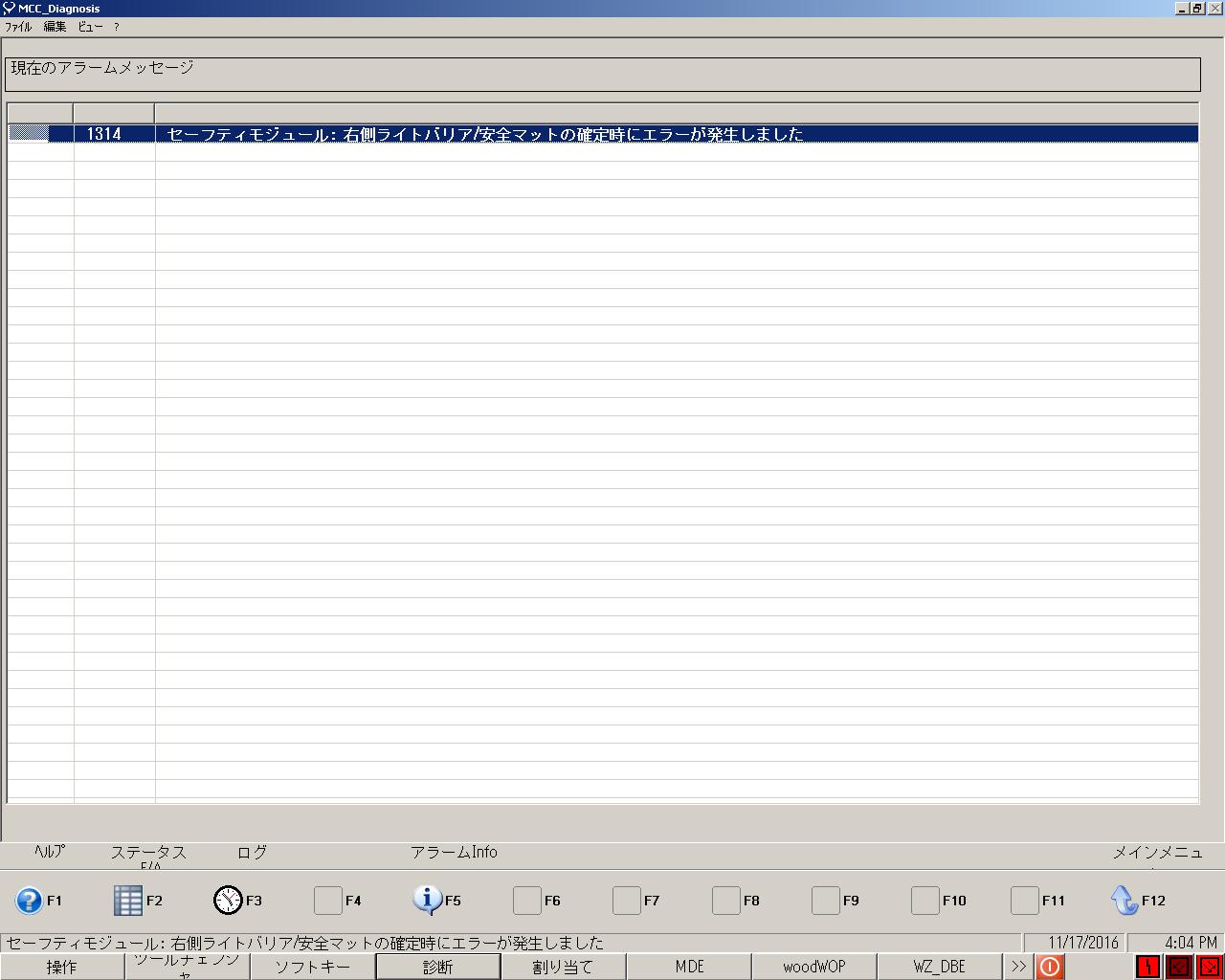
Task: Click the time 4:04 PM in status bar
Action: point(1191,943)
